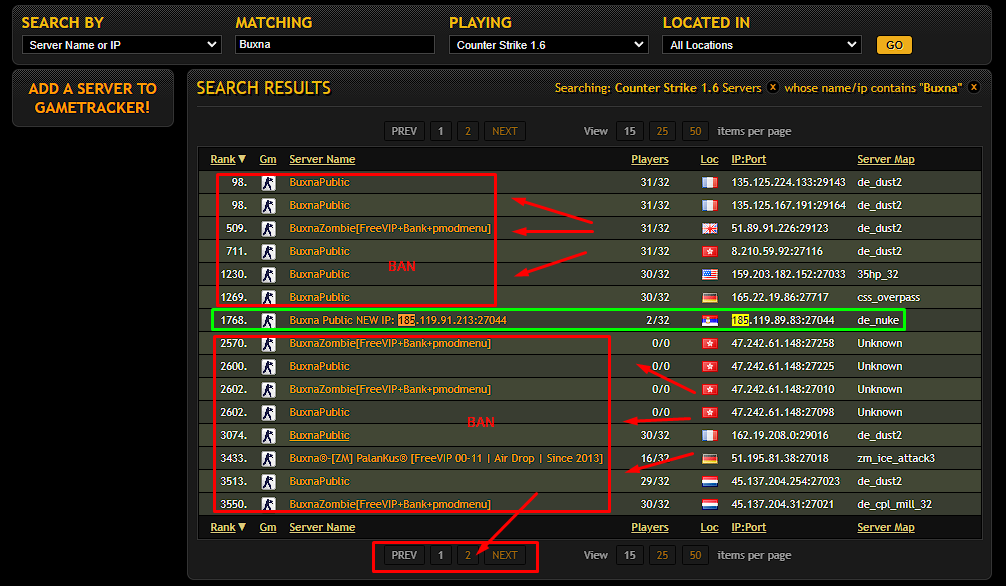This screenshot has width=1006, height=586.
Task: Click game icon in rank 2600 row
Action: [268, 366]
